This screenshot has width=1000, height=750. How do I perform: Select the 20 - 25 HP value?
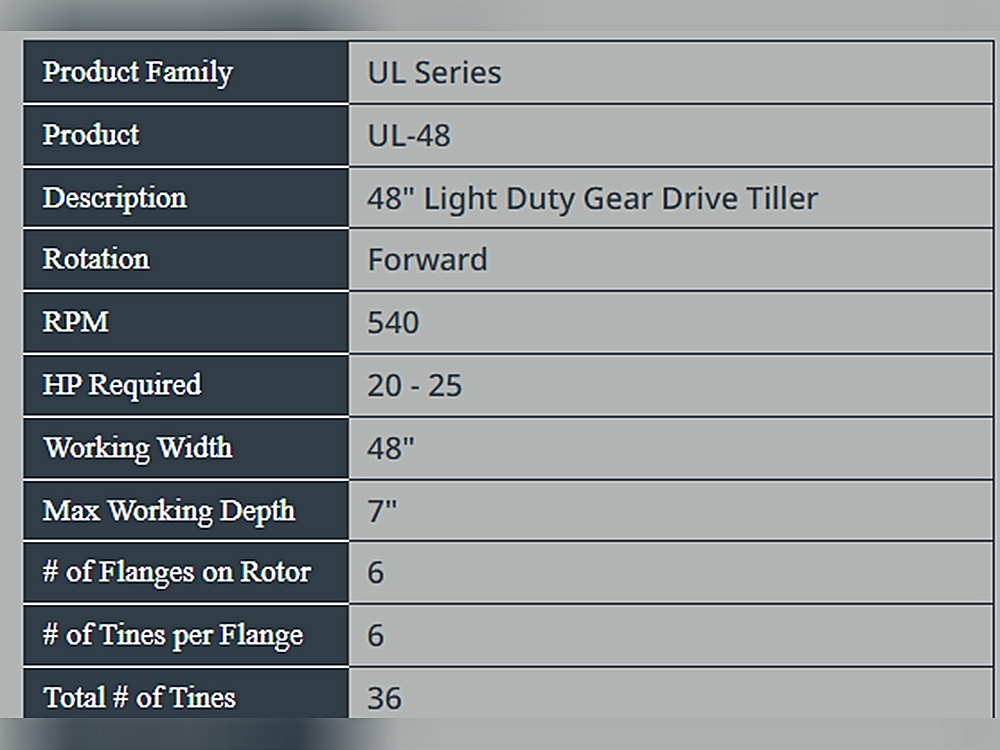(414, 386)
